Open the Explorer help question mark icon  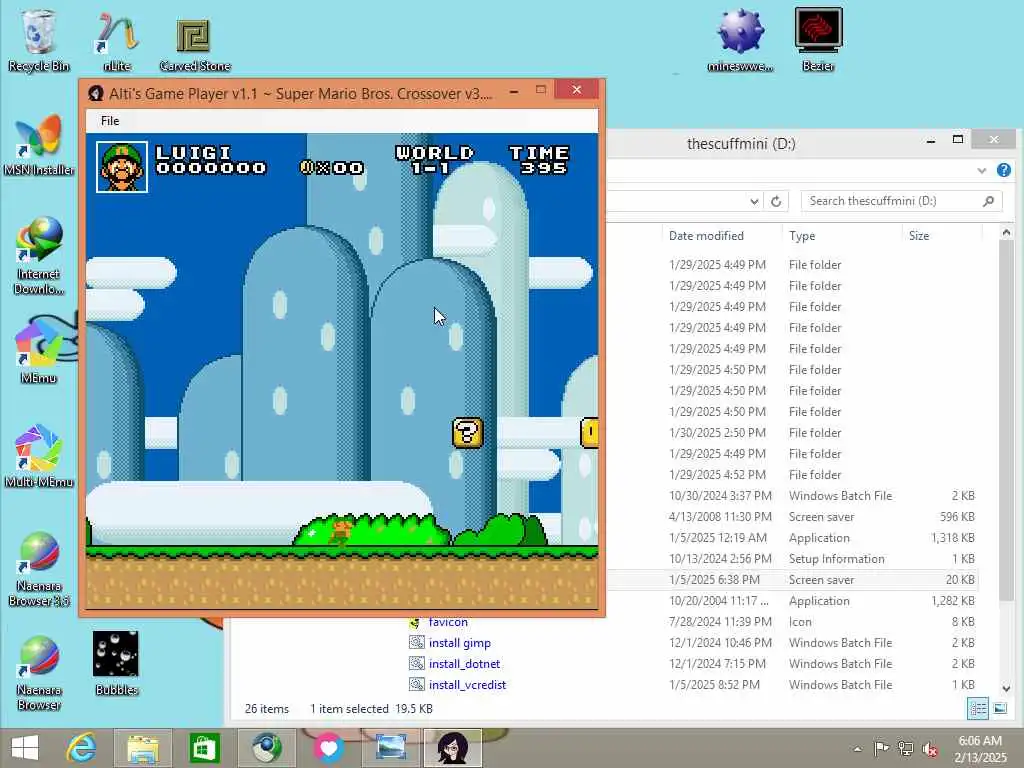click(x=1004, y=170)
